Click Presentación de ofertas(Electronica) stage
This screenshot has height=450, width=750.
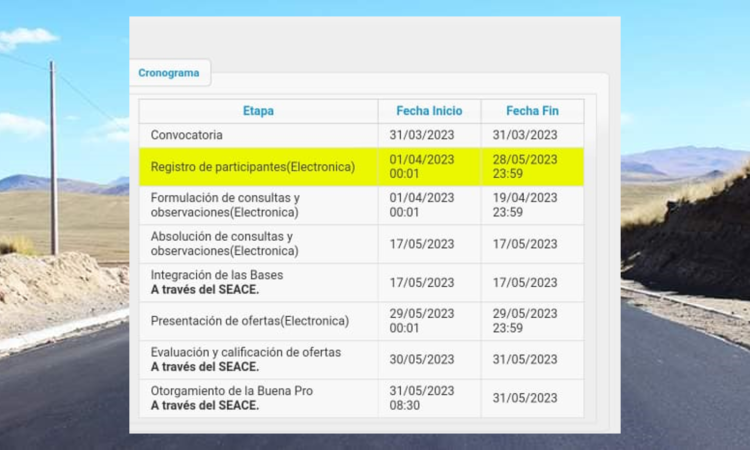click(x=249, y=321)
